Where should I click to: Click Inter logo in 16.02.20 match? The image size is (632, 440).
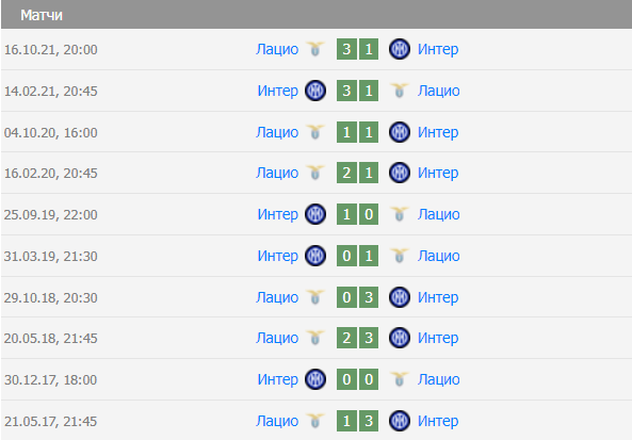(400, 173)
